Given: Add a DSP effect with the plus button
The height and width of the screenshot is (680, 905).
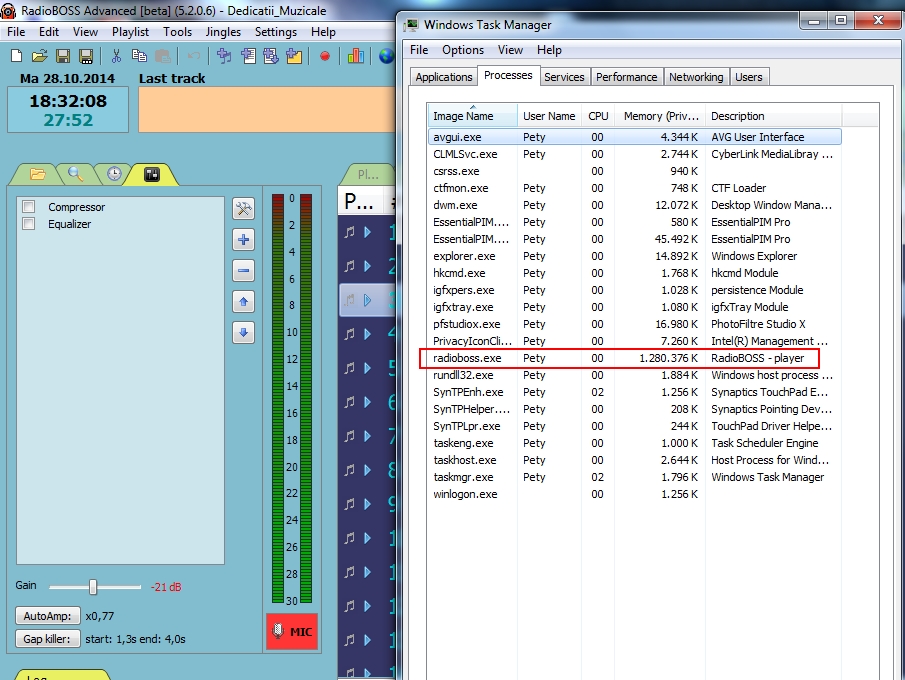Looking at the screenshot, I should 244,240.
